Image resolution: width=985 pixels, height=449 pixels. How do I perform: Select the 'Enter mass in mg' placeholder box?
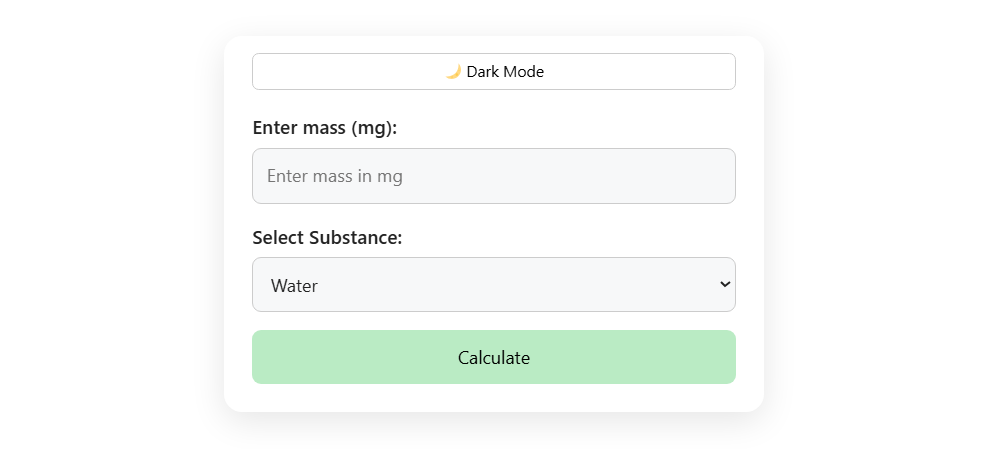coord(494,176)
